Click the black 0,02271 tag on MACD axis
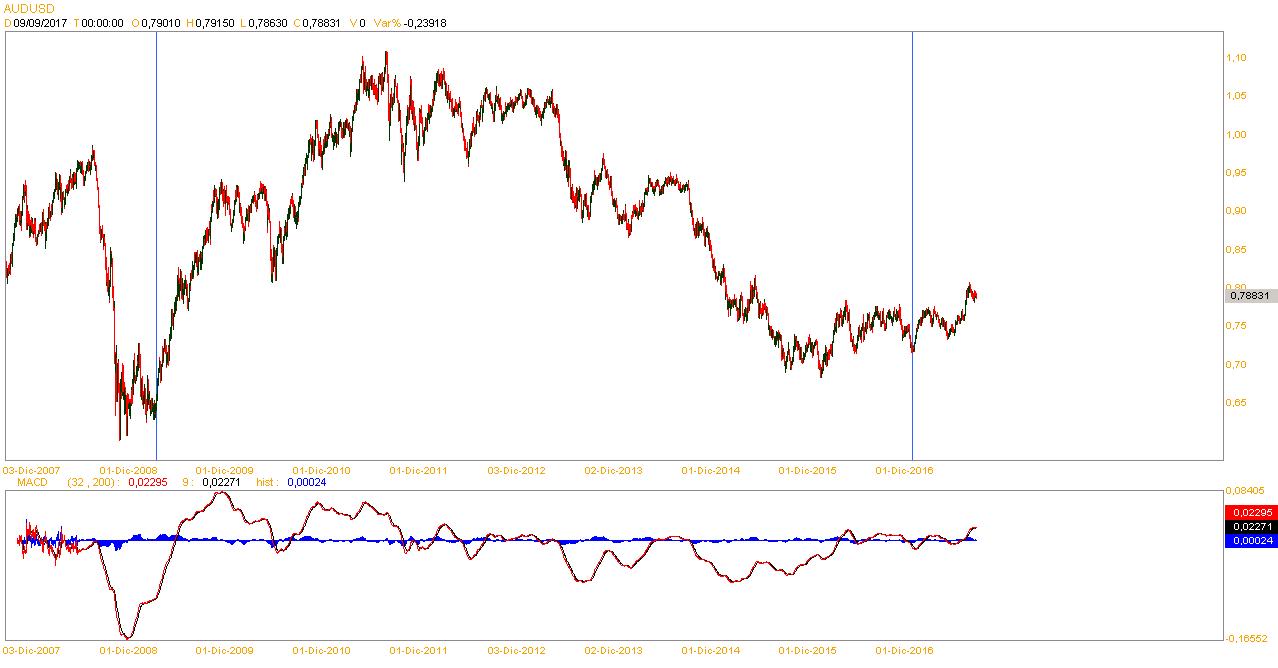Screen dimensions: 1278x668 [x=1250, y=526]
